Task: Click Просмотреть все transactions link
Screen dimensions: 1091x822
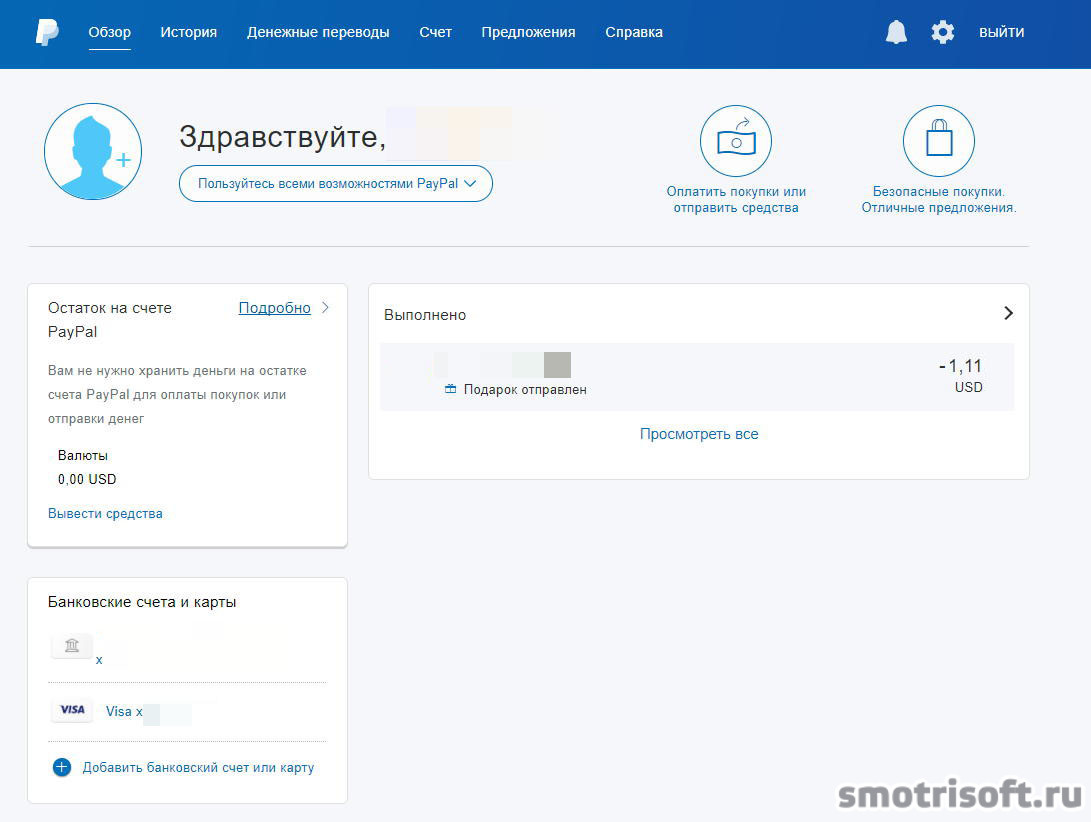Action: (x=699, y=434)
